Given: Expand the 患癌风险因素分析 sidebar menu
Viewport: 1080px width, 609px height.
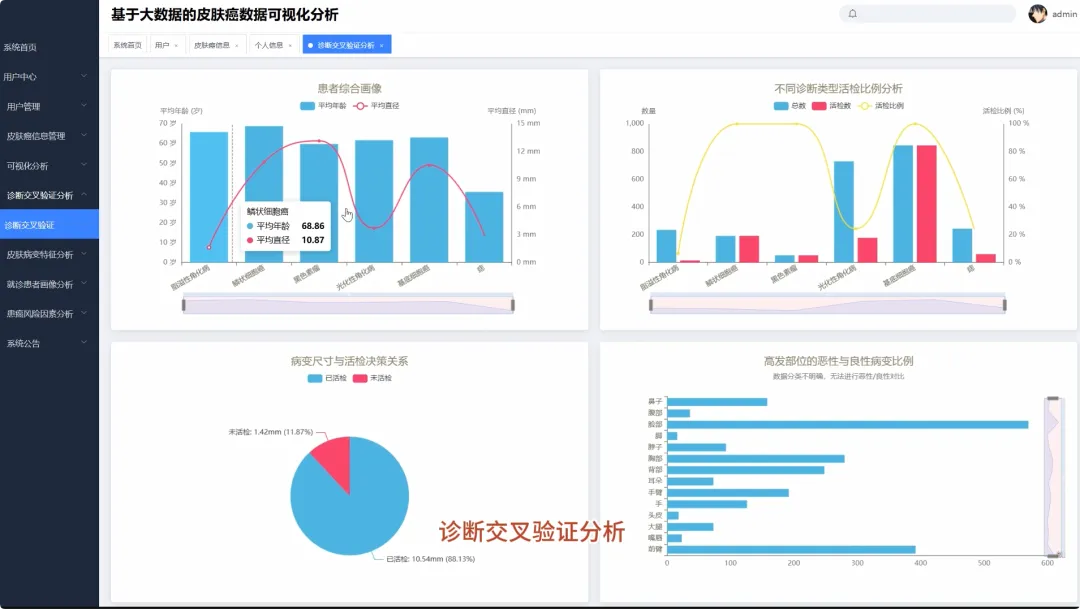Looking at the screenshot, I should coord(50,313).
